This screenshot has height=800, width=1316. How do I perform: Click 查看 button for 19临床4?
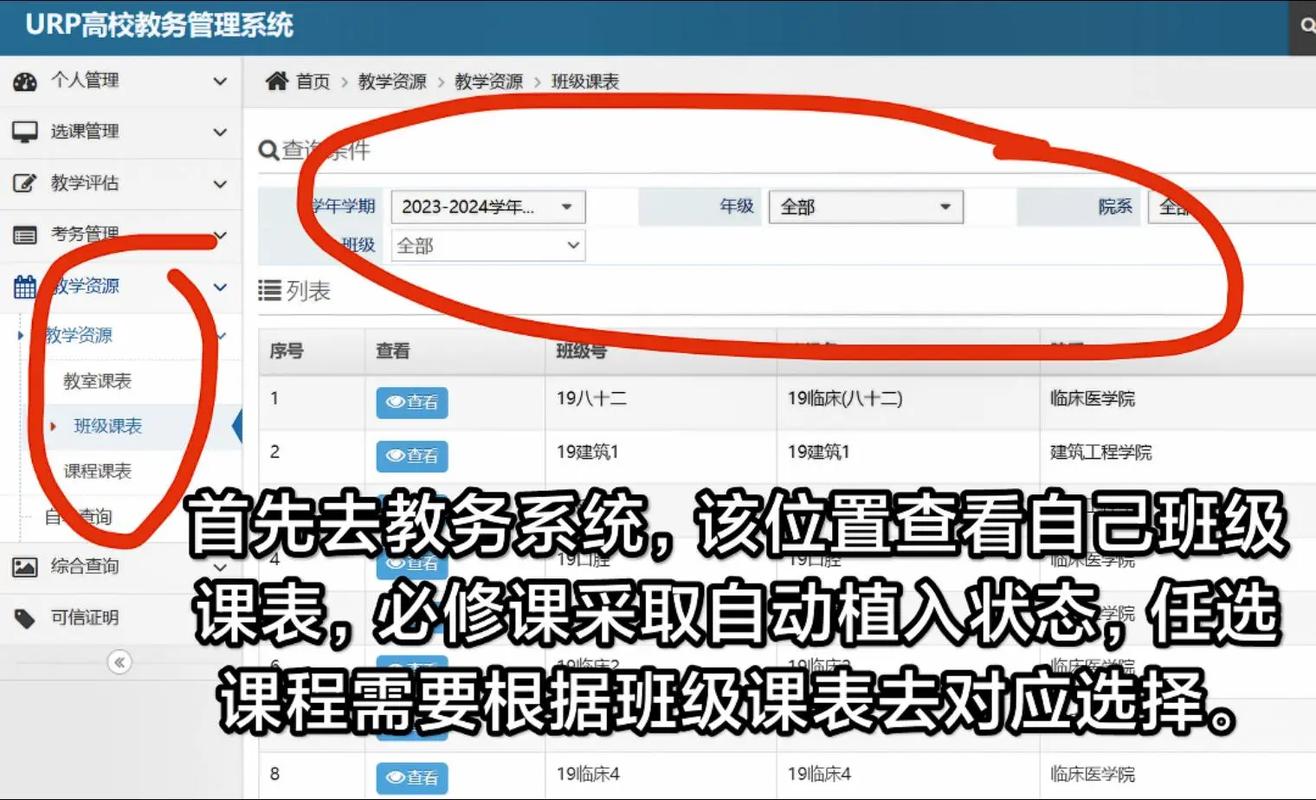pos(412,777)
